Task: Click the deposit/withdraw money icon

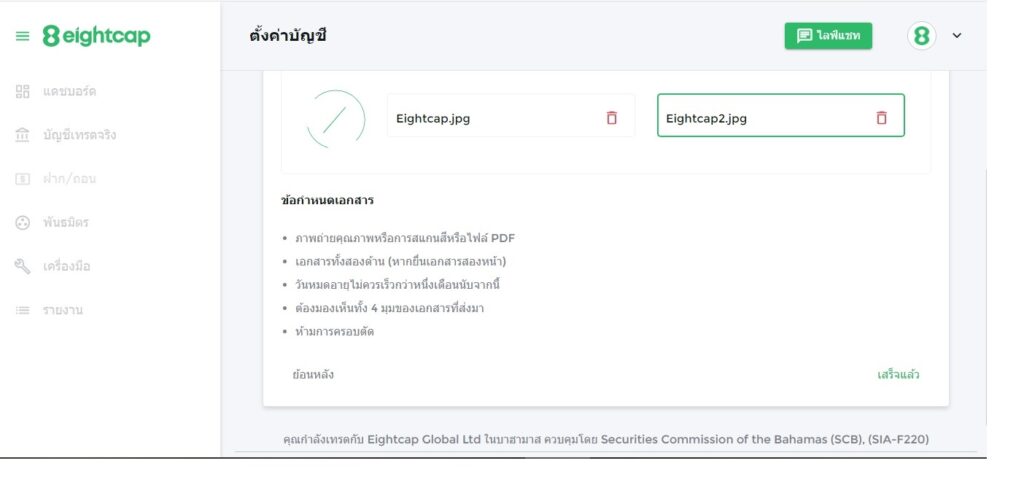Action: point(22,179)
